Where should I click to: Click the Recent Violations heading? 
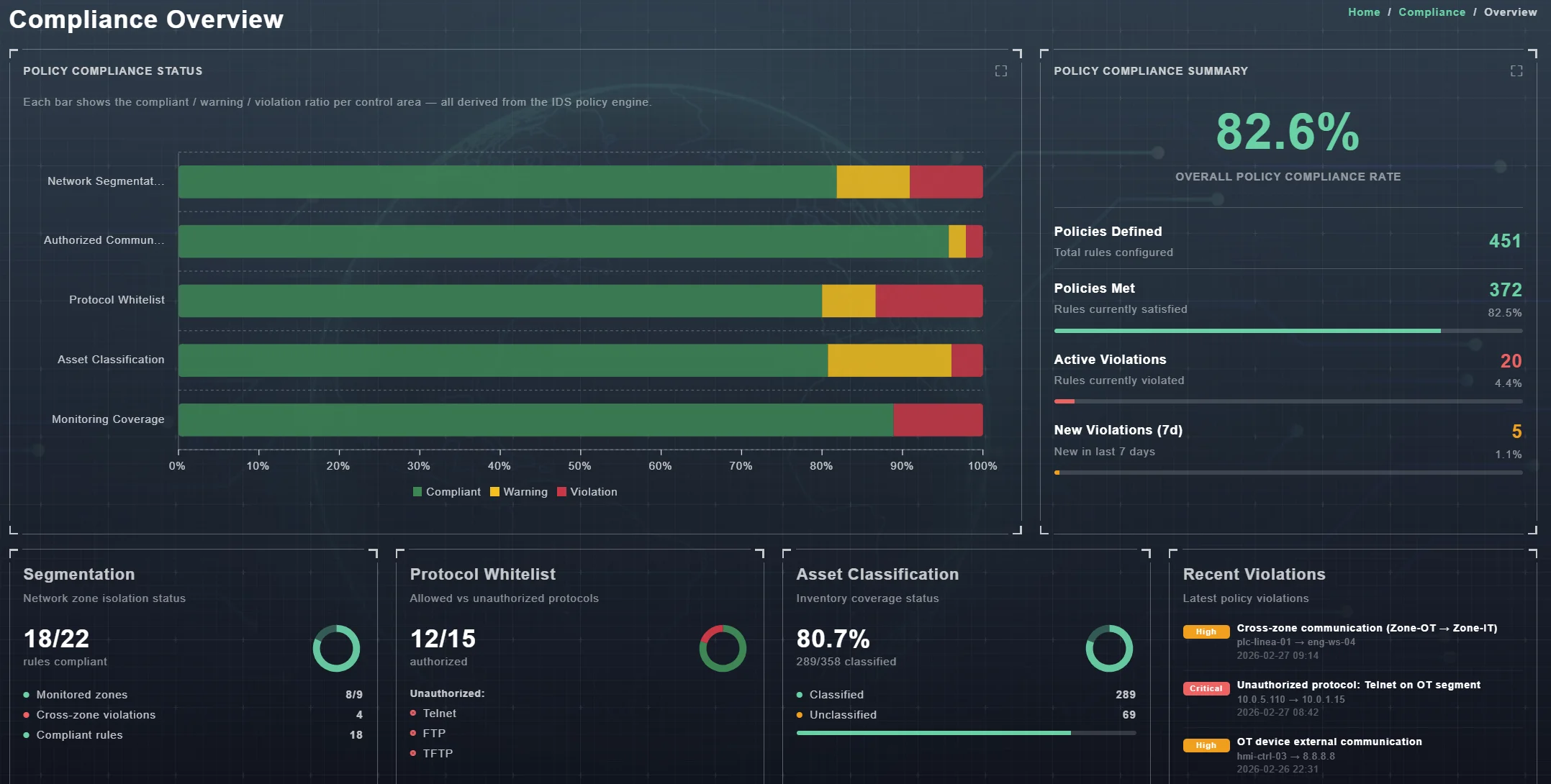(x=1254, y=575)
